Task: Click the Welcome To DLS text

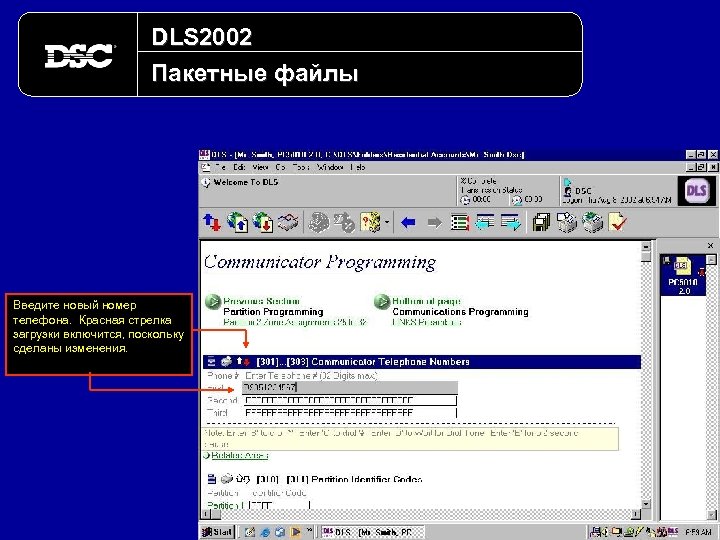Action: (246, 182)
